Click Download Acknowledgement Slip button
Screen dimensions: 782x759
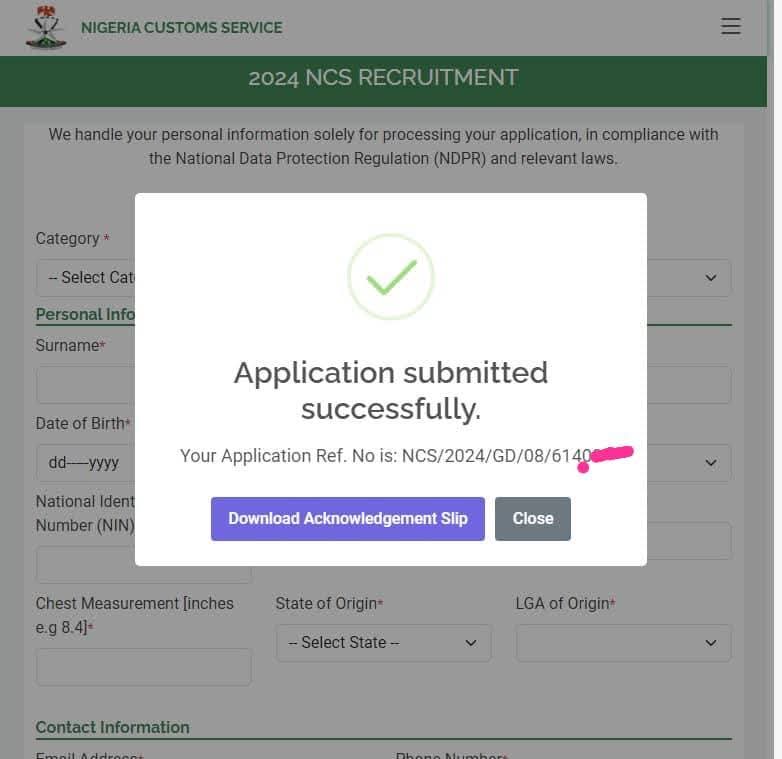click(347, 518)
